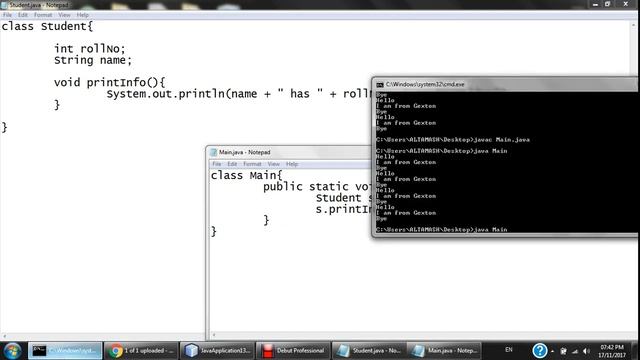This screenshot has width=640, height=360.
Task: Switch to Student.java Notepad taskbar button
Action: 369,351
